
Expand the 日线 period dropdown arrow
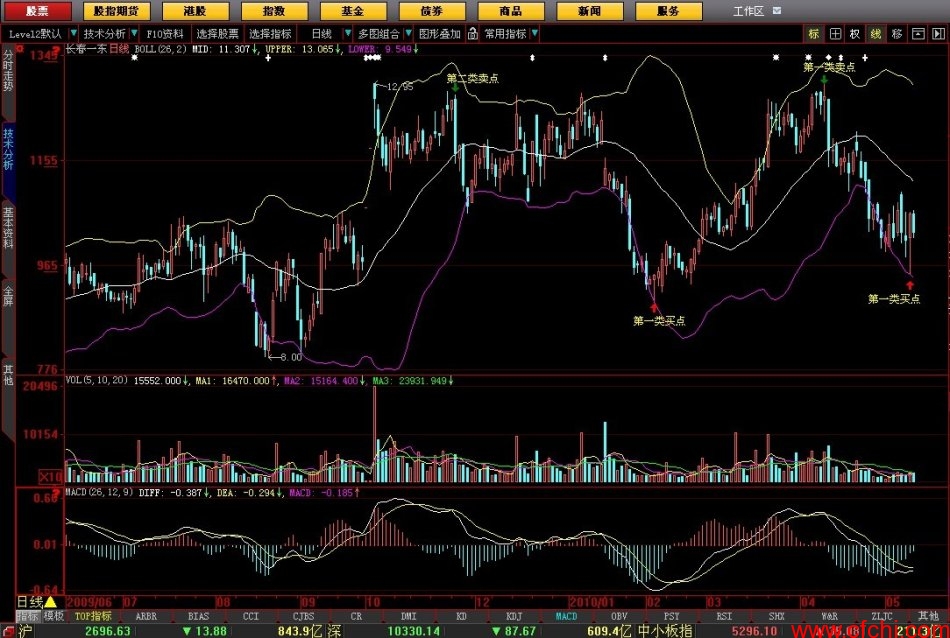[347, 33]
